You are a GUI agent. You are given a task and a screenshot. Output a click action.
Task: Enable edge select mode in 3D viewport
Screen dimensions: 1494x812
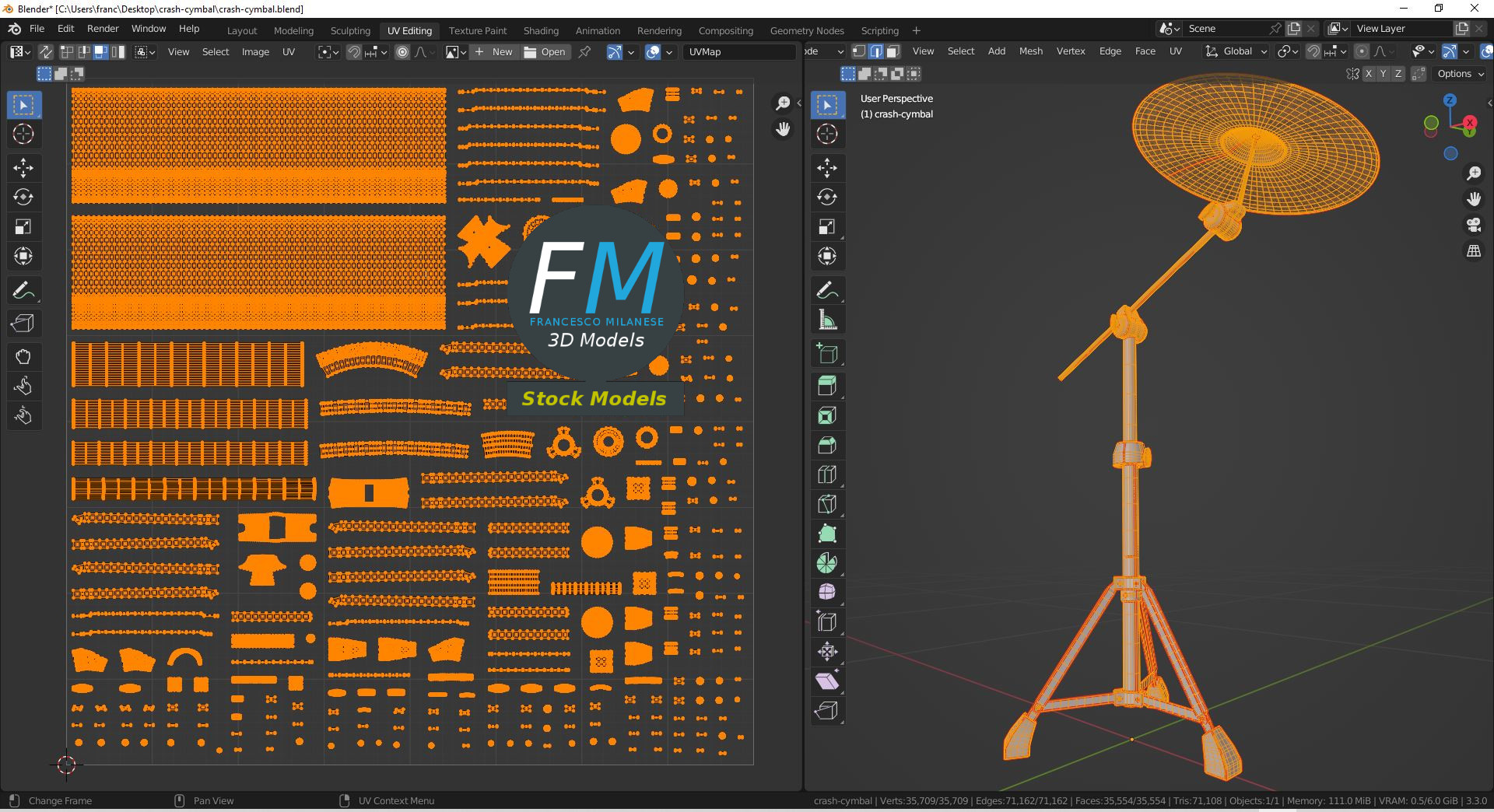point(876,51)
